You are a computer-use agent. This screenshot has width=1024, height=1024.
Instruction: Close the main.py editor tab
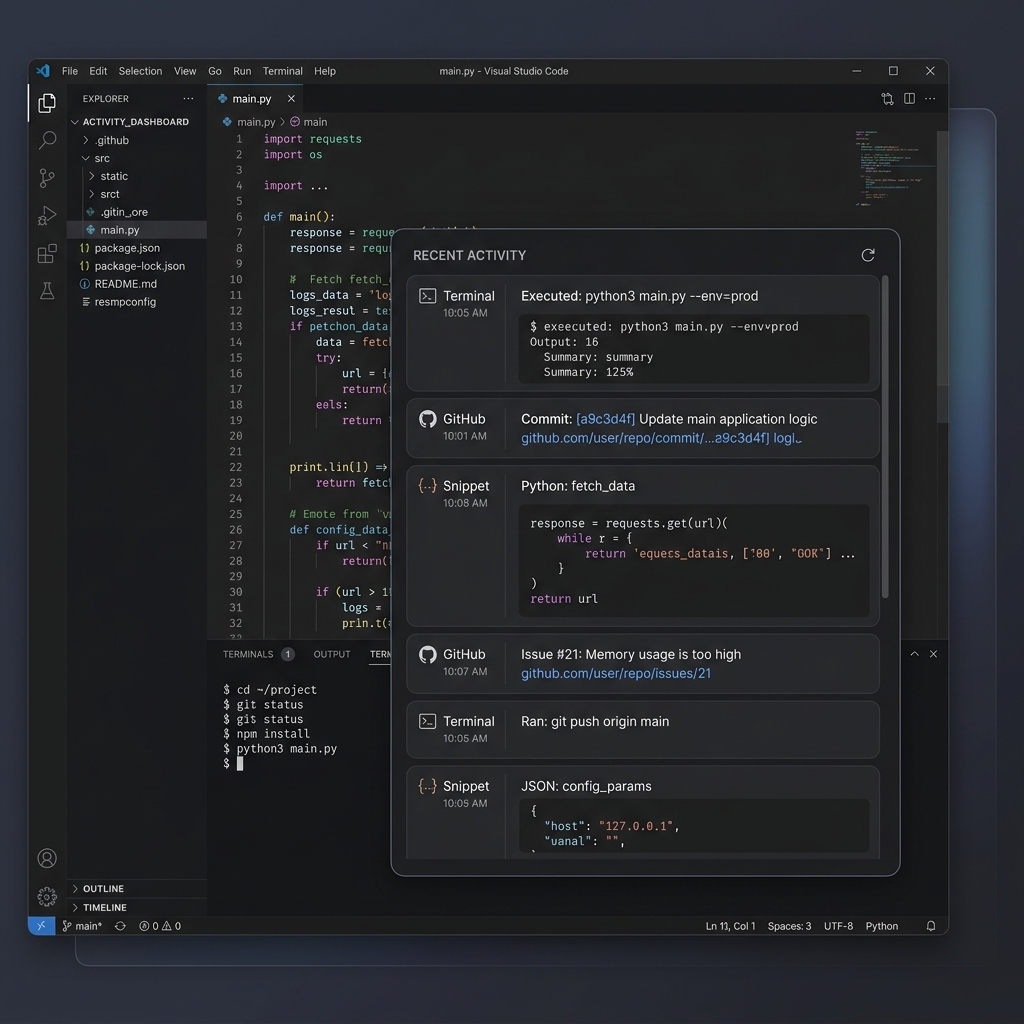coord(291,99)
